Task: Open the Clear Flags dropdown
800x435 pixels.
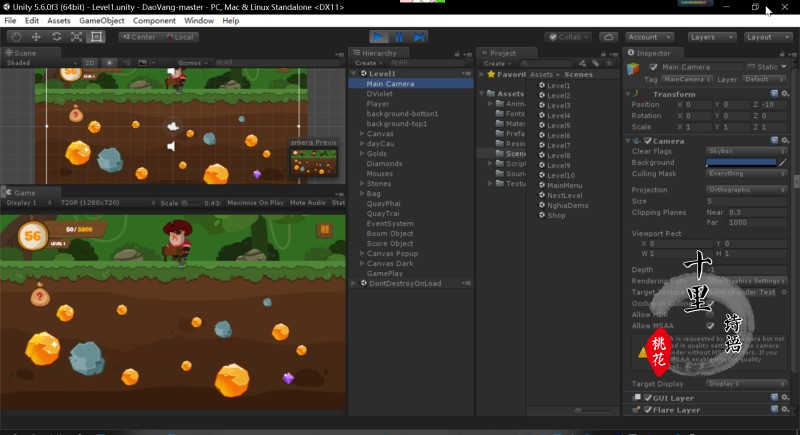Action: (741, 151)
